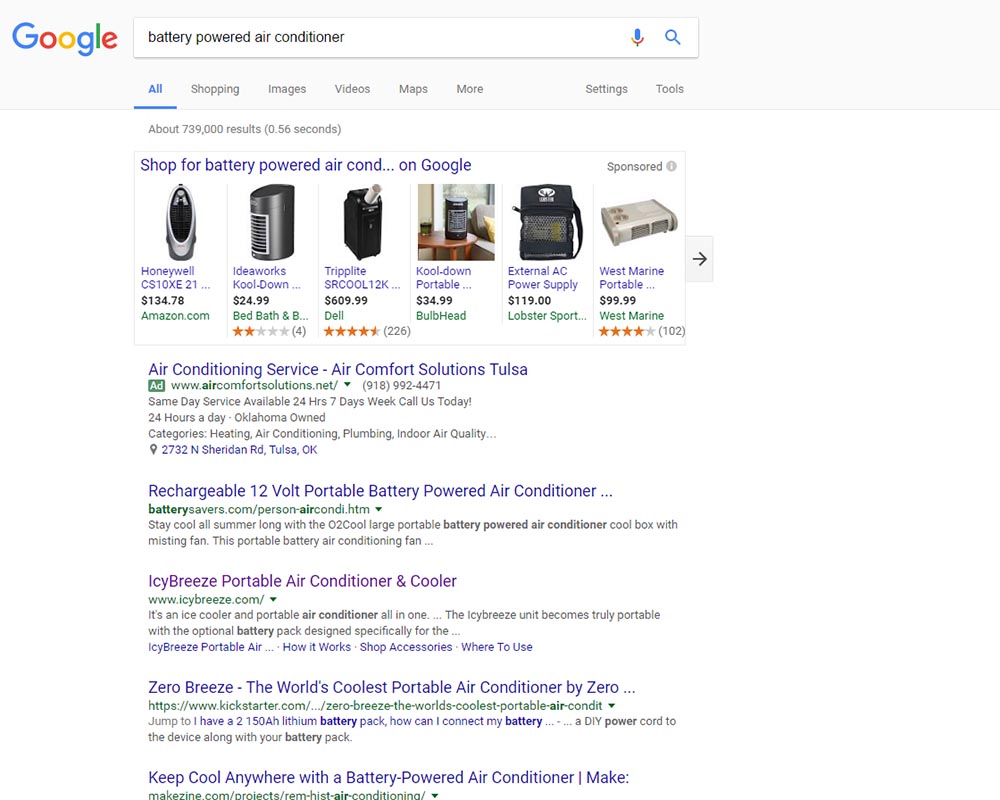Open search Tools menu
1000x800 pixels.
670,89
